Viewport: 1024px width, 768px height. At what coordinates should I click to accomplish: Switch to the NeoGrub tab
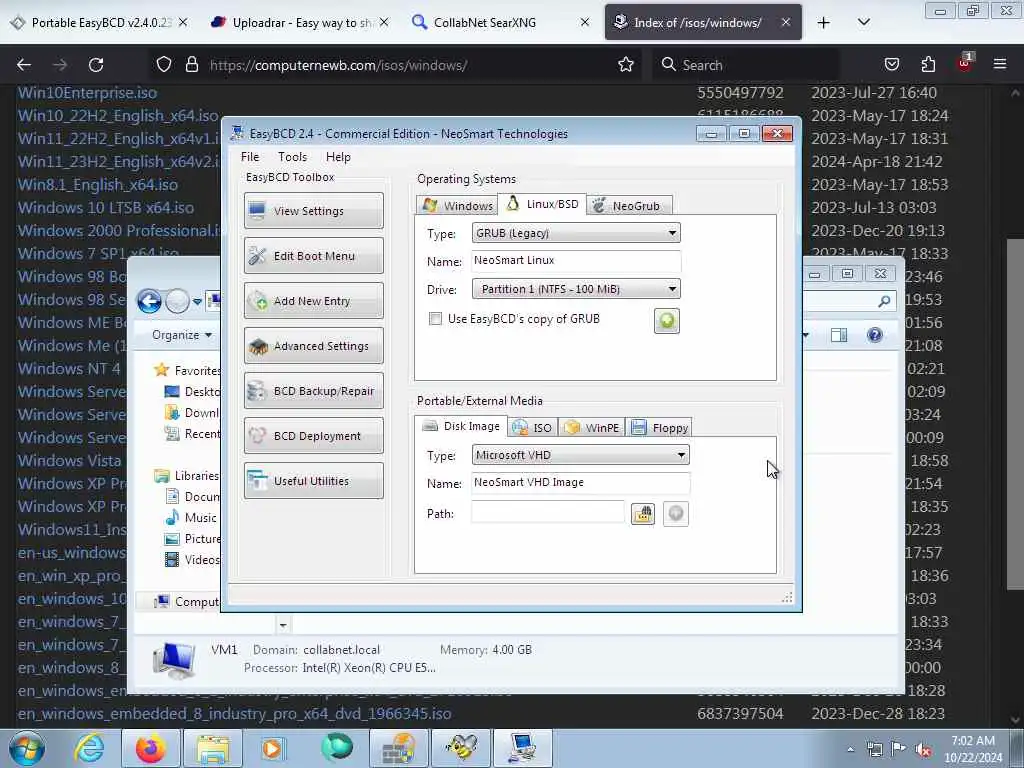tap(629, 206)
